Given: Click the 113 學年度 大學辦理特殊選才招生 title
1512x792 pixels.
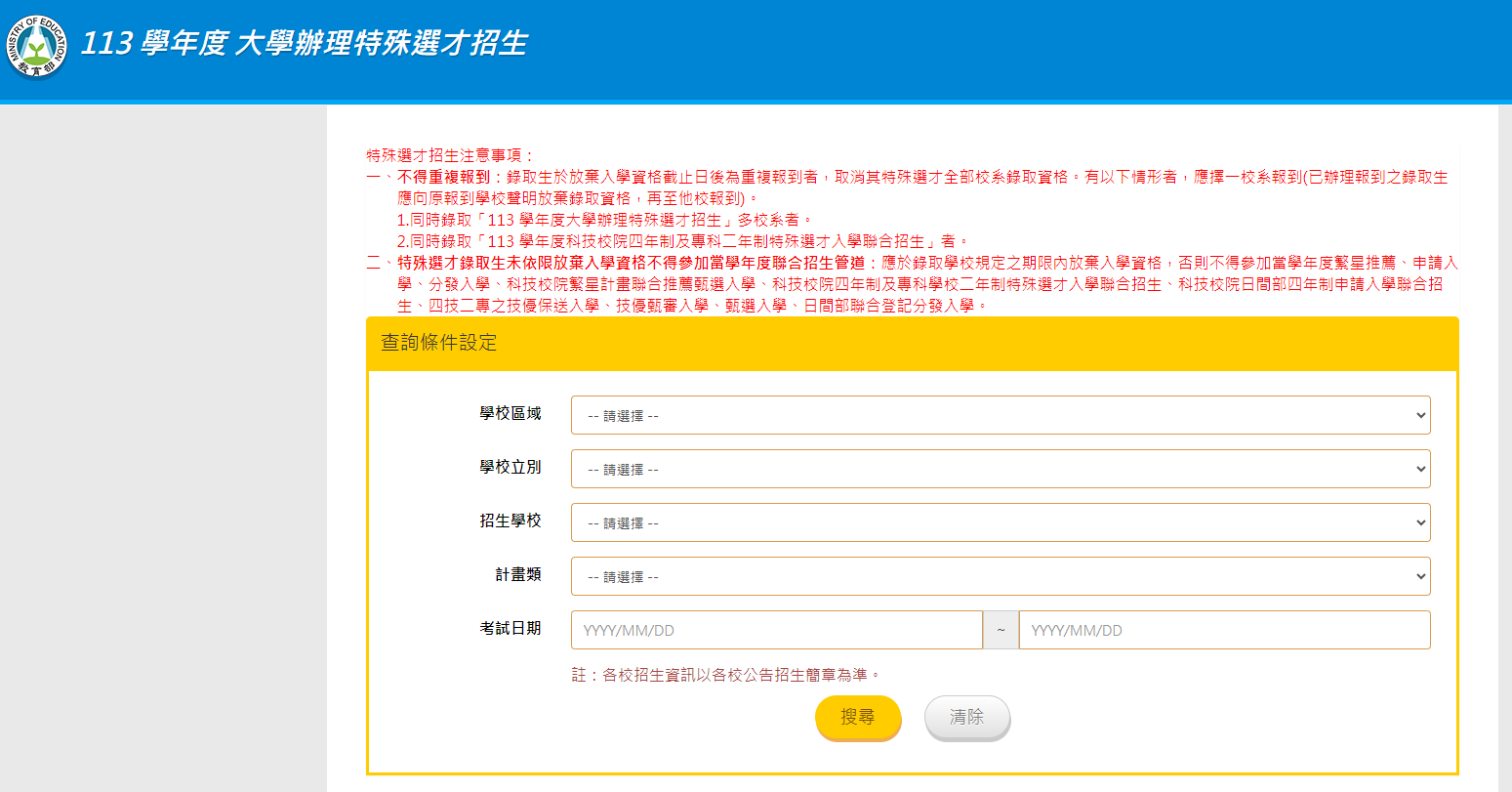Looking at the screenshot, I should click(x=304, y=44).
